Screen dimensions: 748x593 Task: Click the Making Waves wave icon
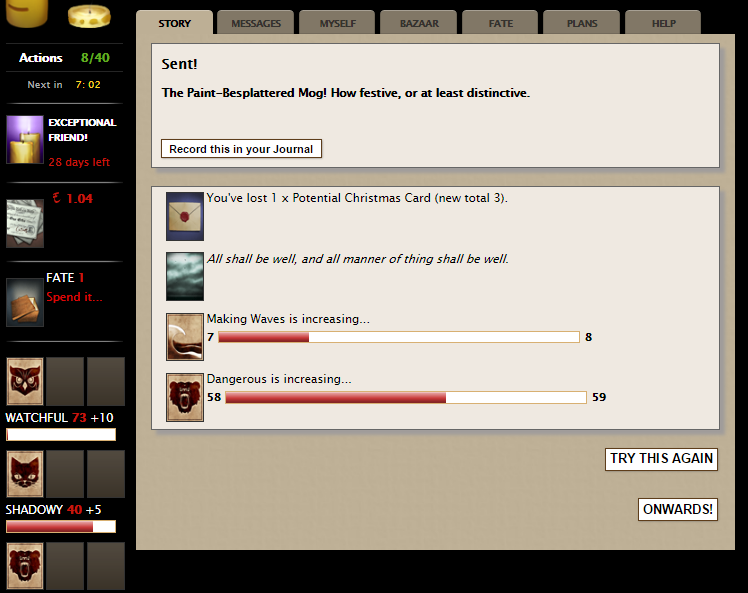point(185,337)
